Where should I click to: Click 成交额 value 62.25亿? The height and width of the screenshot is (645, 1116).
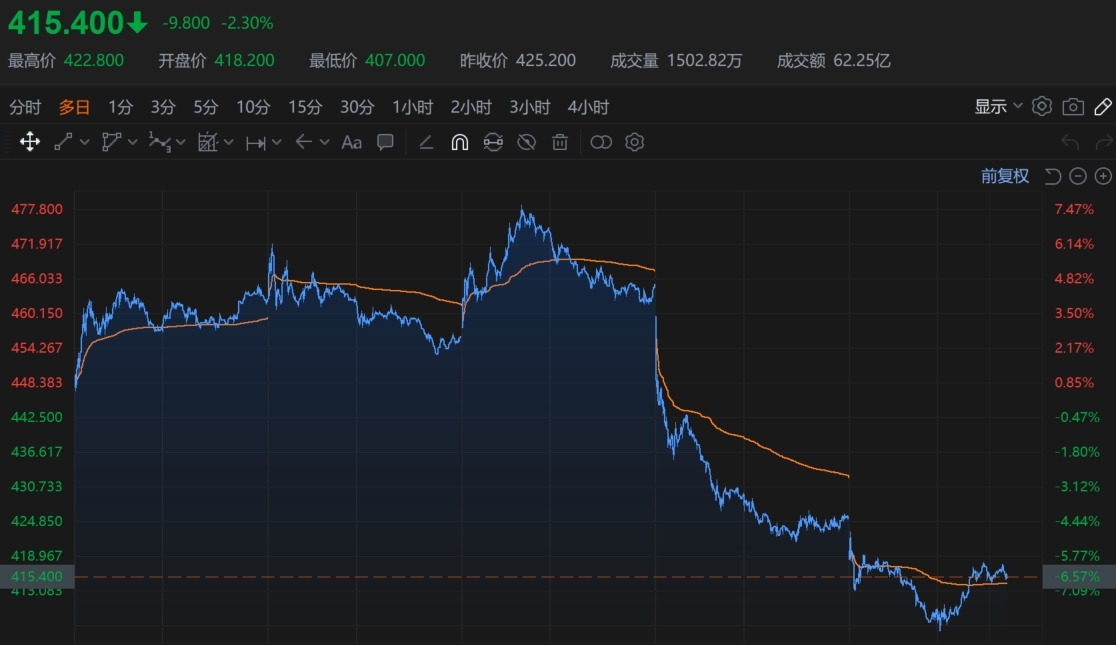(x=862, y=61)
